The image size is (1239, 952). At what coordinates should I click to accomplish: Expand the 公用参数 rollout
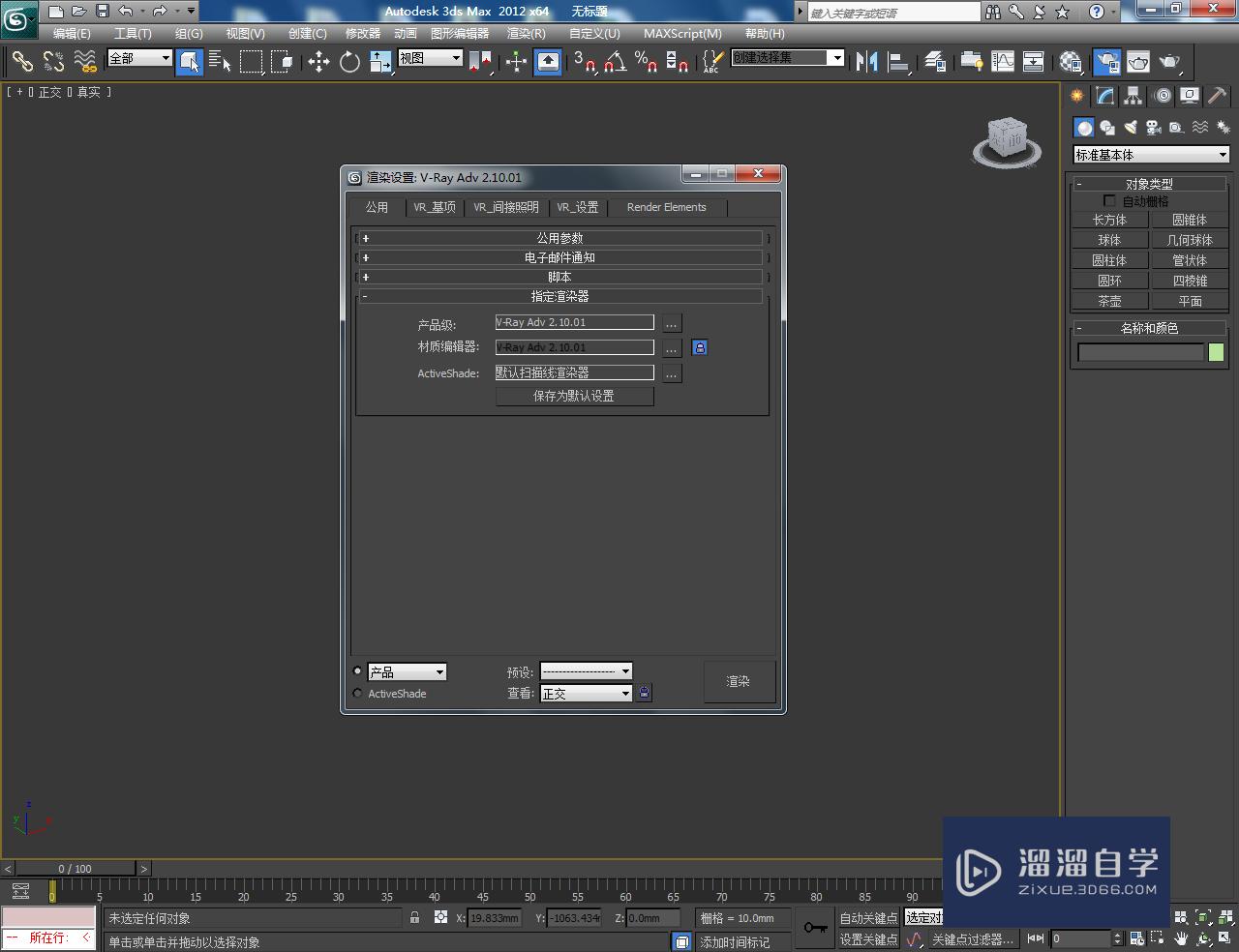(561, 238)
